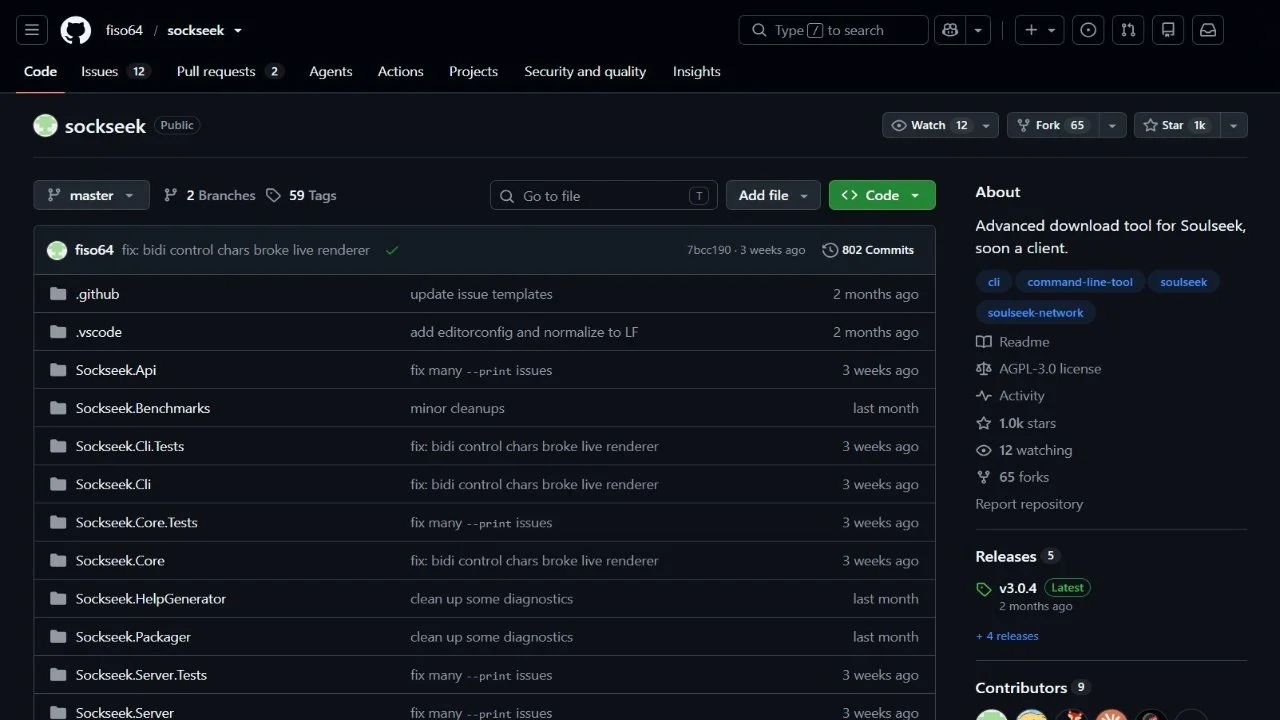Open the Readme link in About
Image resolution: width=1280 pixels, height=720 pixels.
pos(1013,341)
